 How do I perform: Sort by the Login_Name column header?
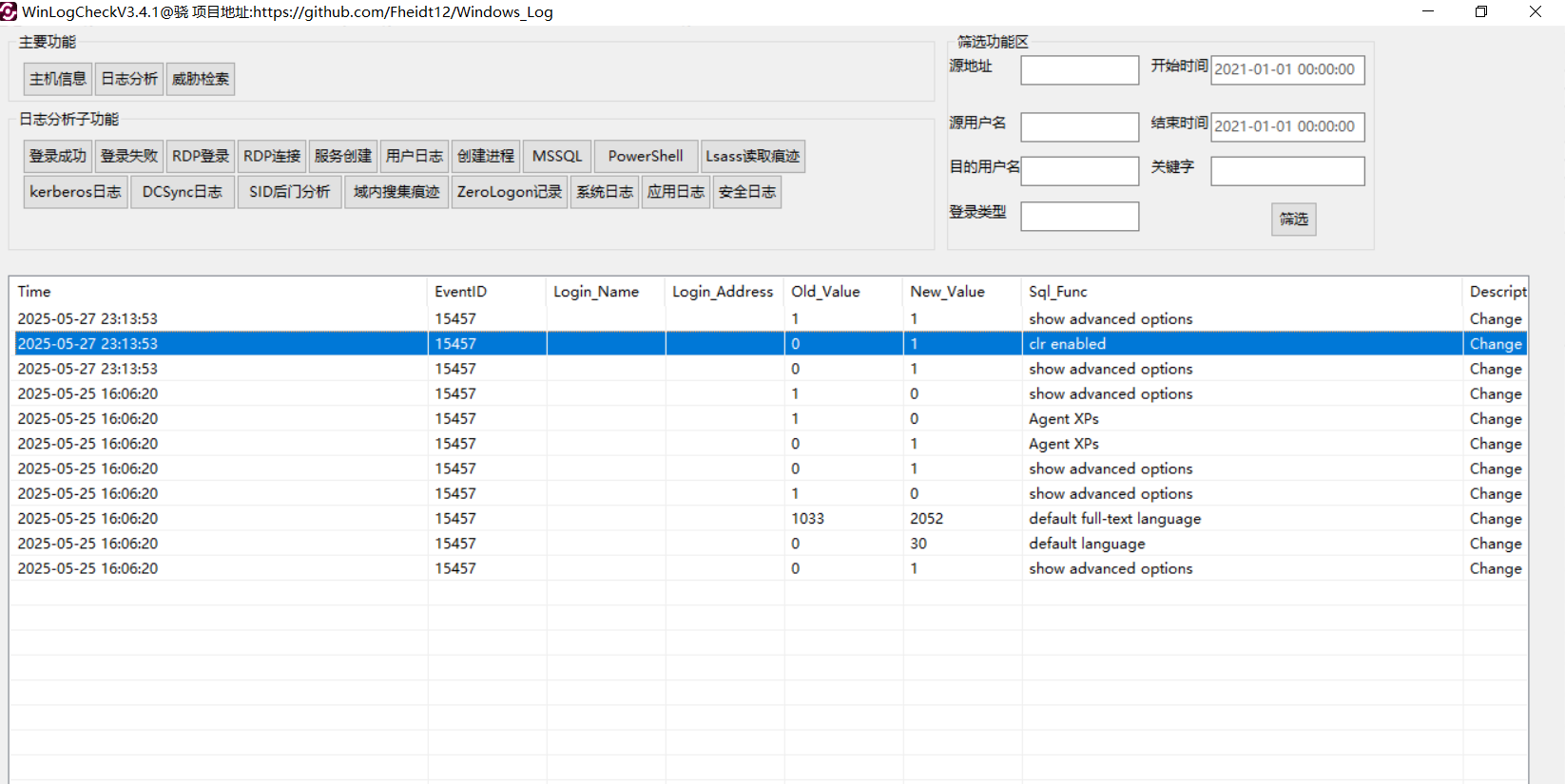(x=606, y=292)
